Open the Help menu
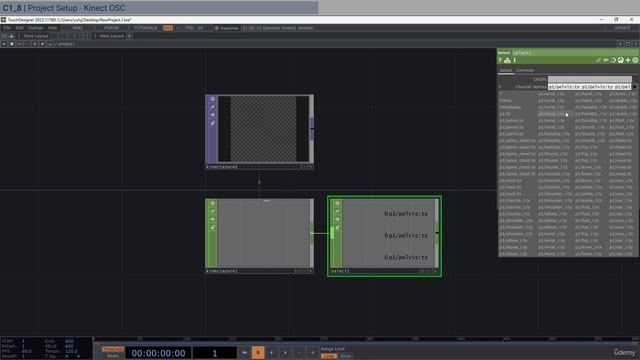The image size is (640, 360). (52, 28)
